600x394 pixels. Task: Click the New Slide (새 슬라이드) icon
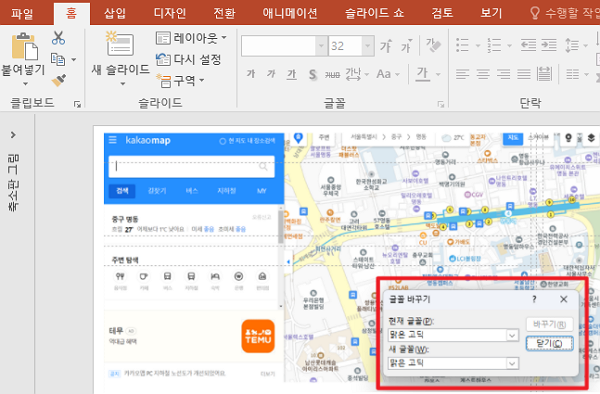(119, 45)
